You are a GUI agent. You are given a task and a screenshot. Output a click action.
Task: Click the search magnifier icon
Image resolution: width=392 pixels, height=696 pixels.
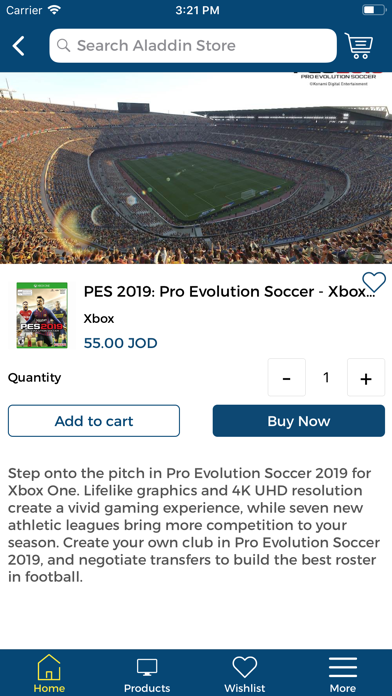63,45
